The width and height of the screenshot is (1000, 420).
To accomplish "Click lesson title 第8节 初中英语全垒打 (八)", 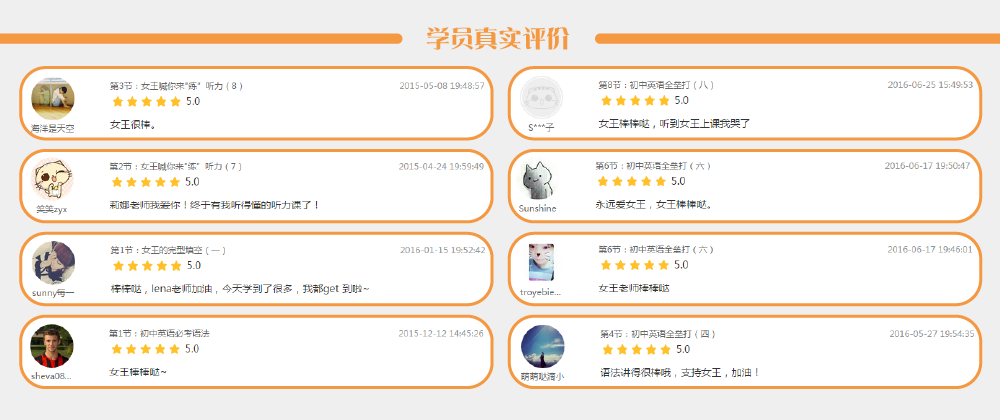I will click(x=656, y=85).
